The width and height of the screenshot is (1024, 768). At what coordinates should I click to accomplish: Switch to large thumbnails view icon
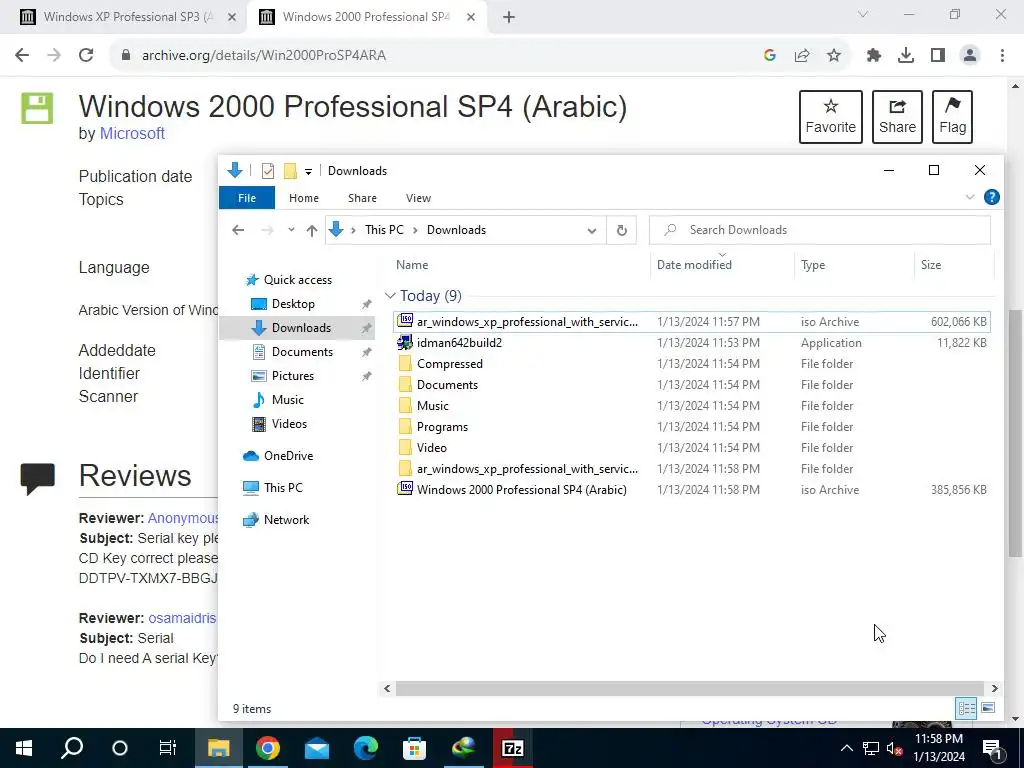point(988,709)
